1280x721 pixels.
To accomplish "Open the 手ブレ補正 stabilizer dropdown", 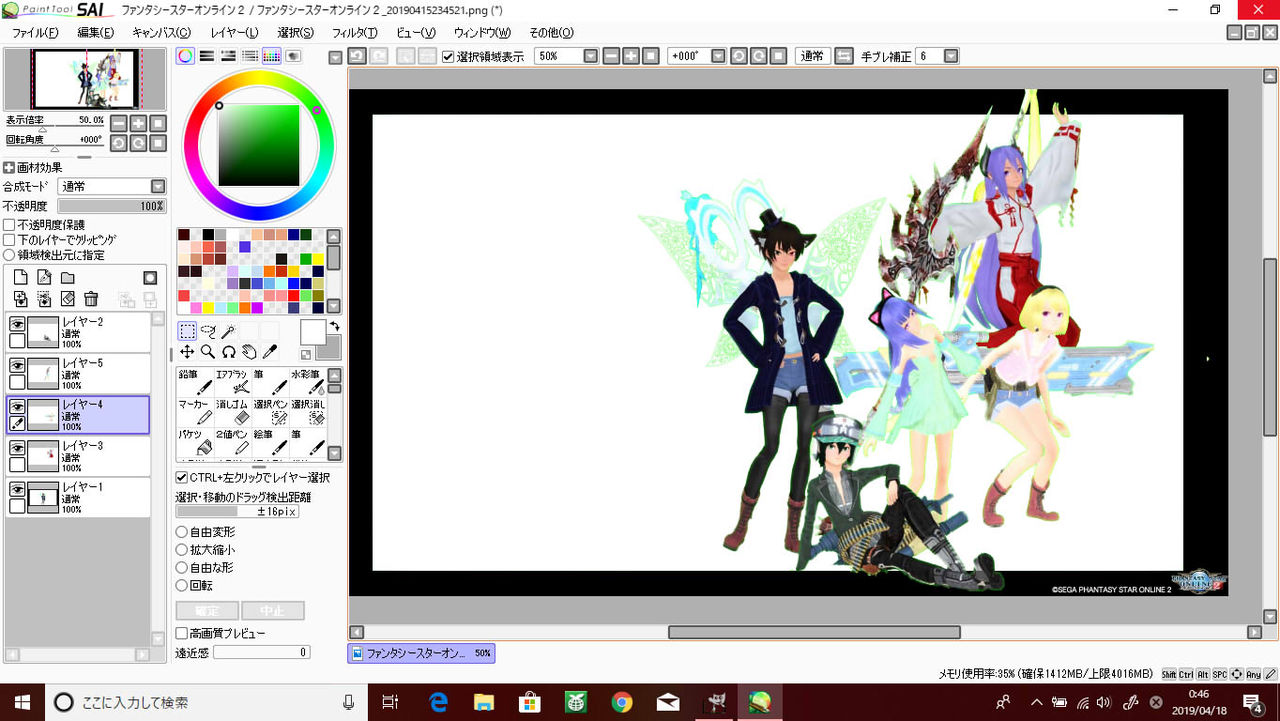I will [951, 56].
